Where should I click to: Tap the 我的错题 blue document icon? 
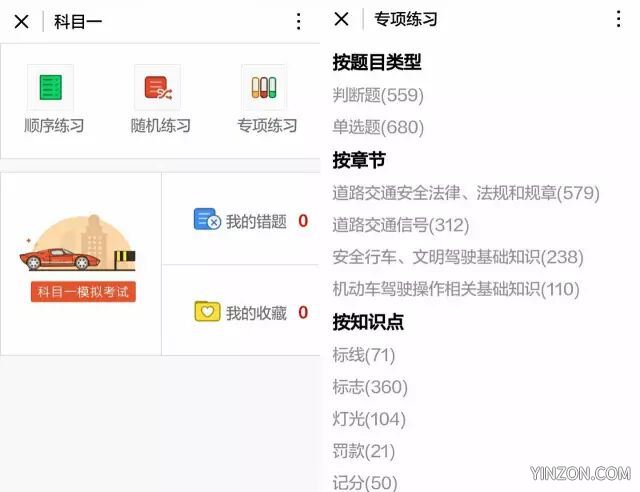(x=207, y=219)
